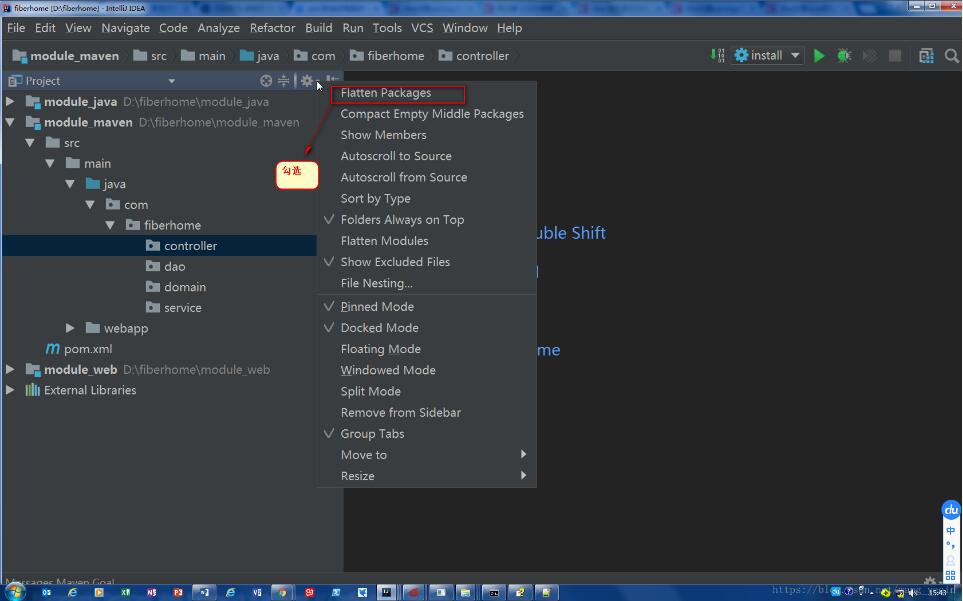The image size is (963, 601).
Task: Collapse the main folder arrow
Action: [50, 163]
